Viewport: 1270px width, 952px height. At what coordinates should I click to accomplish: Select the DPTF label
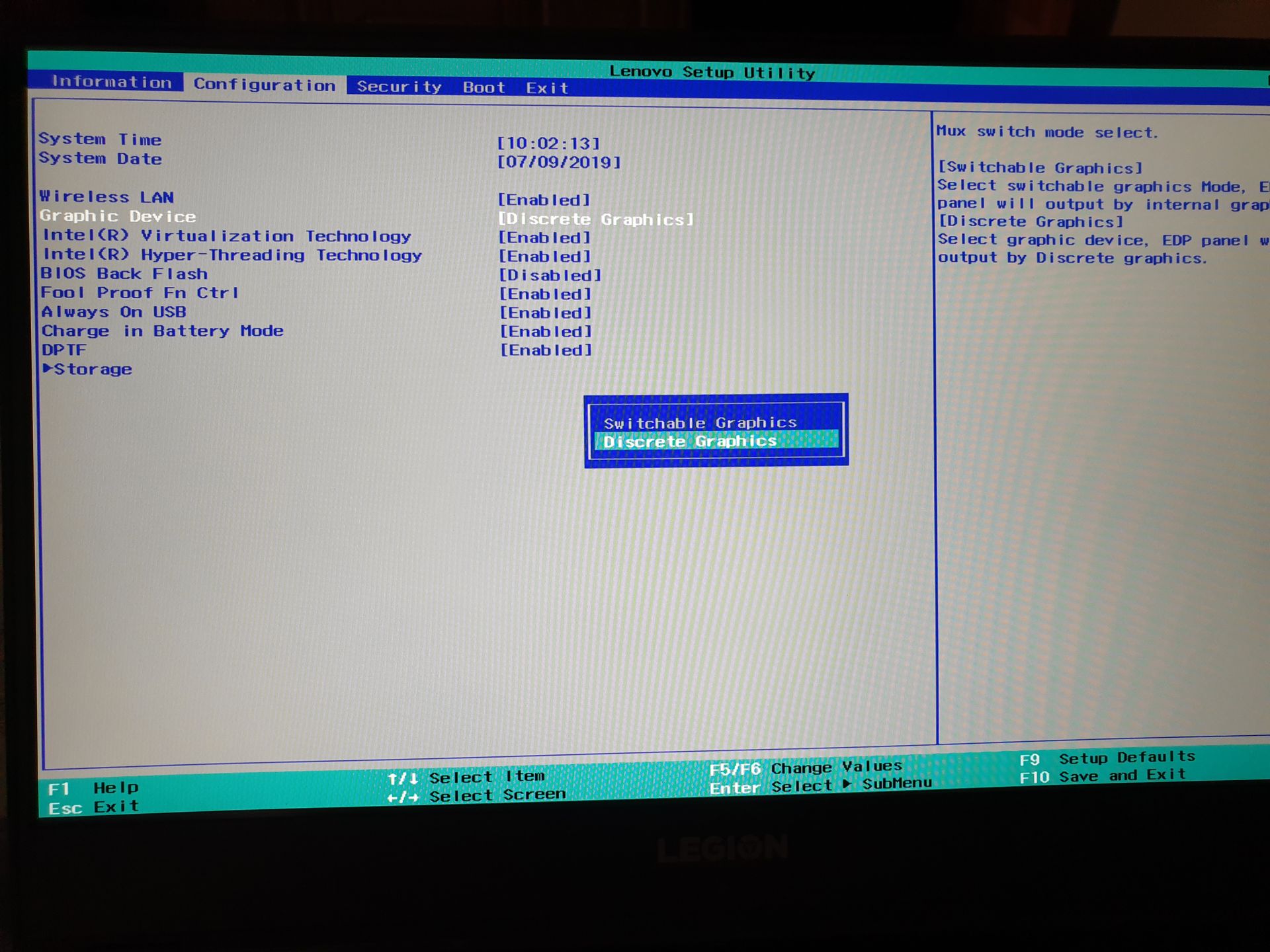[x=64, y=350]
